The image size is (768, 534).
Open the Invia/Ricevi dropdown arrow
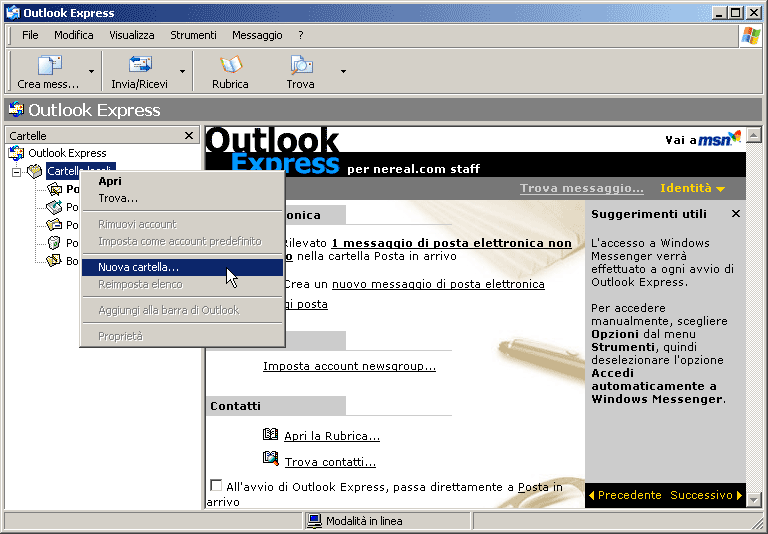182,72
